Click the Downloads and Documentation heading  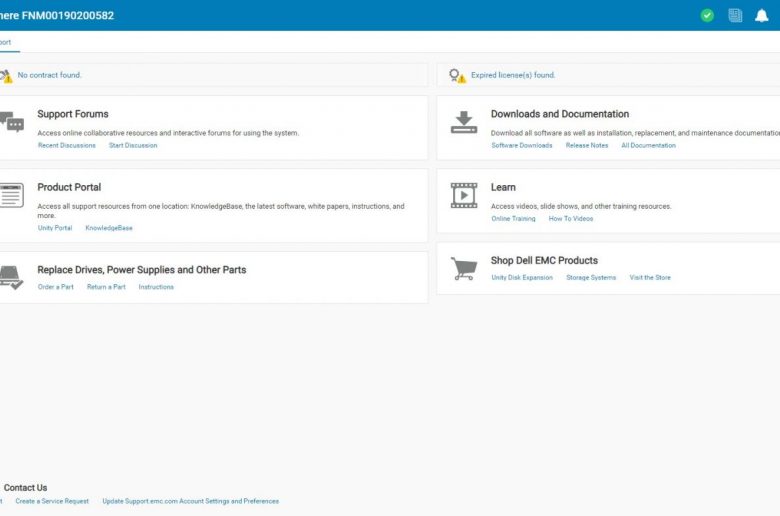(x=560, y=114)
